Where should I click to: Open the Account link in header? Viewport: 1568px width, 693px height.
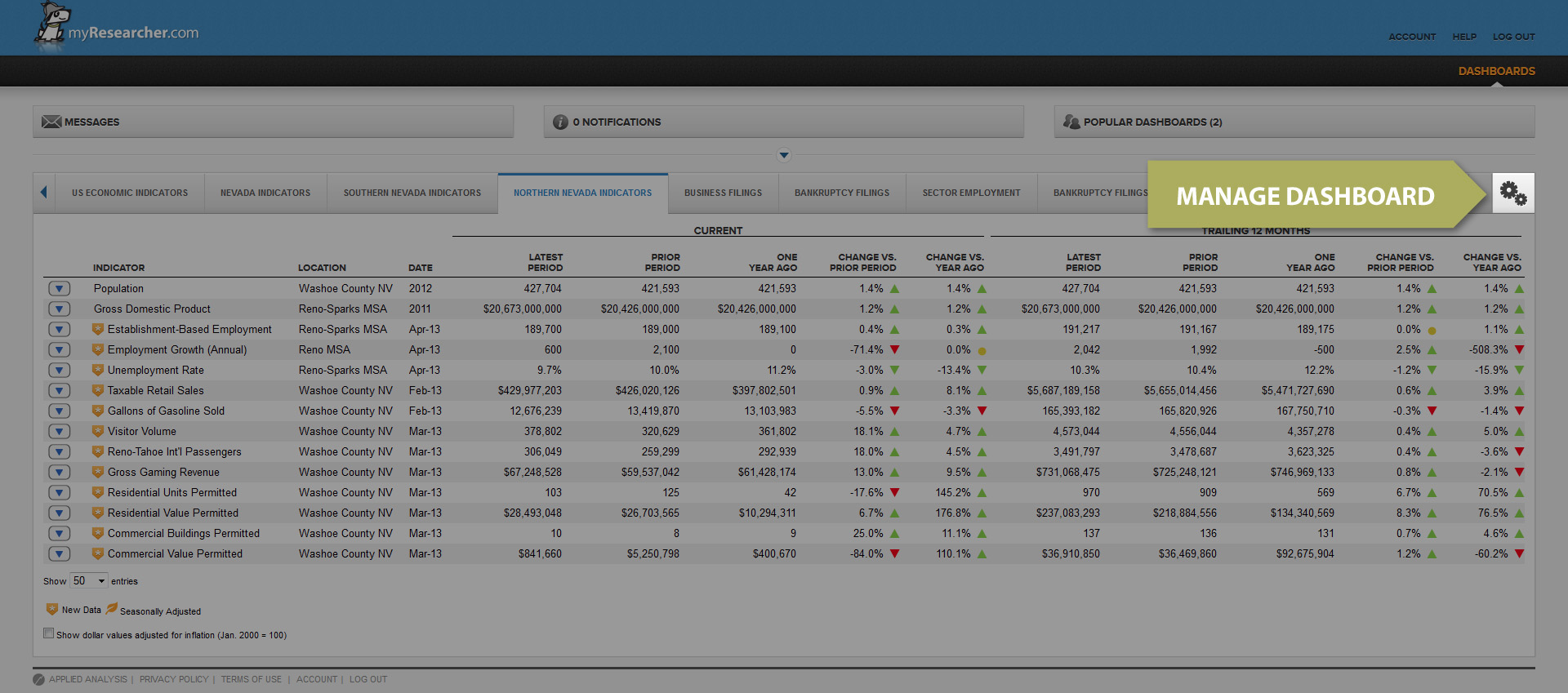[x=1412, y=37]
